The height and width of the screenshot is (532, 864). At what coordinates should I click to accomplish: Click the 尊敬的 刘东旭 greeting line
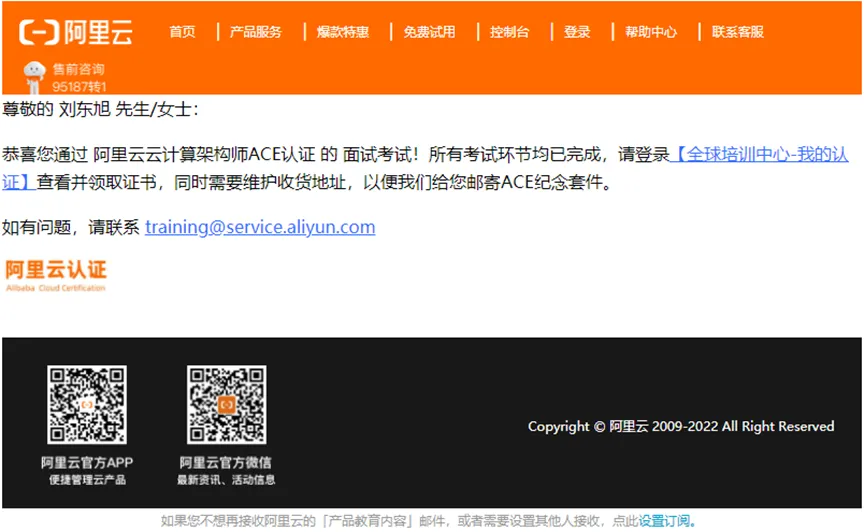point(100,109)
